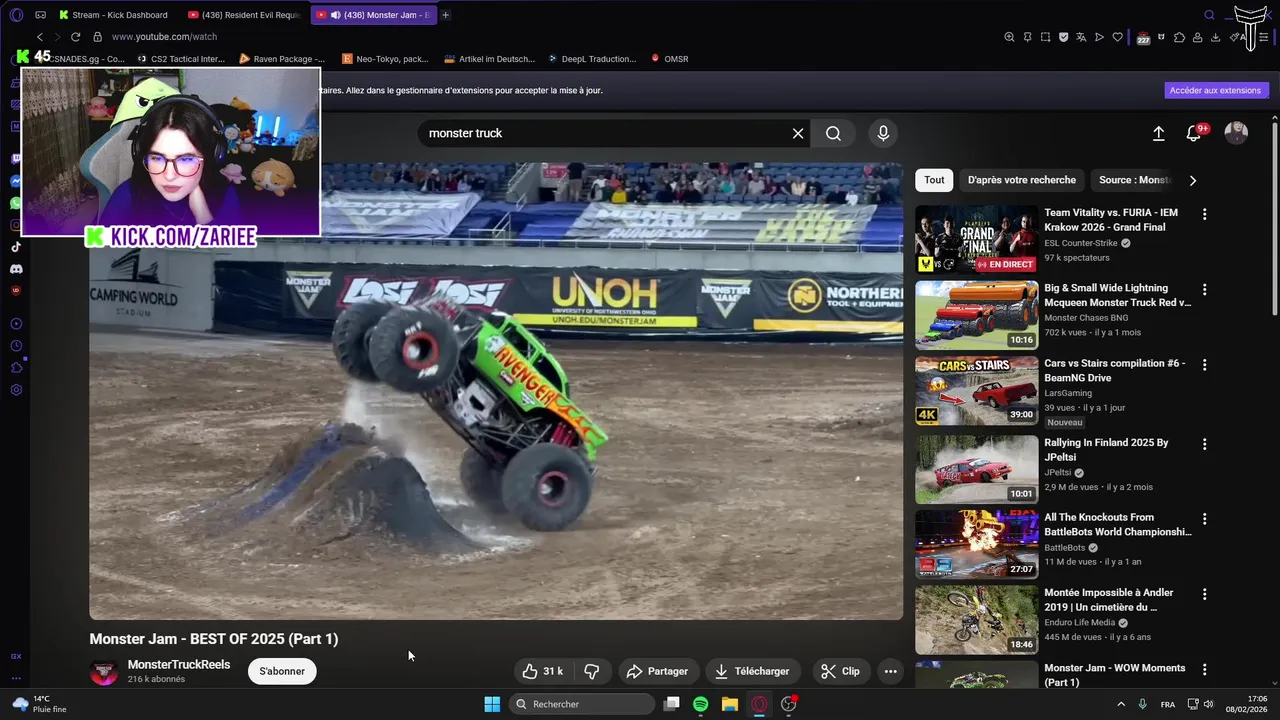Open Twitch in the Opera sidebar
This screenshot has width=1280, height=720.
click(x=16, y=159)
